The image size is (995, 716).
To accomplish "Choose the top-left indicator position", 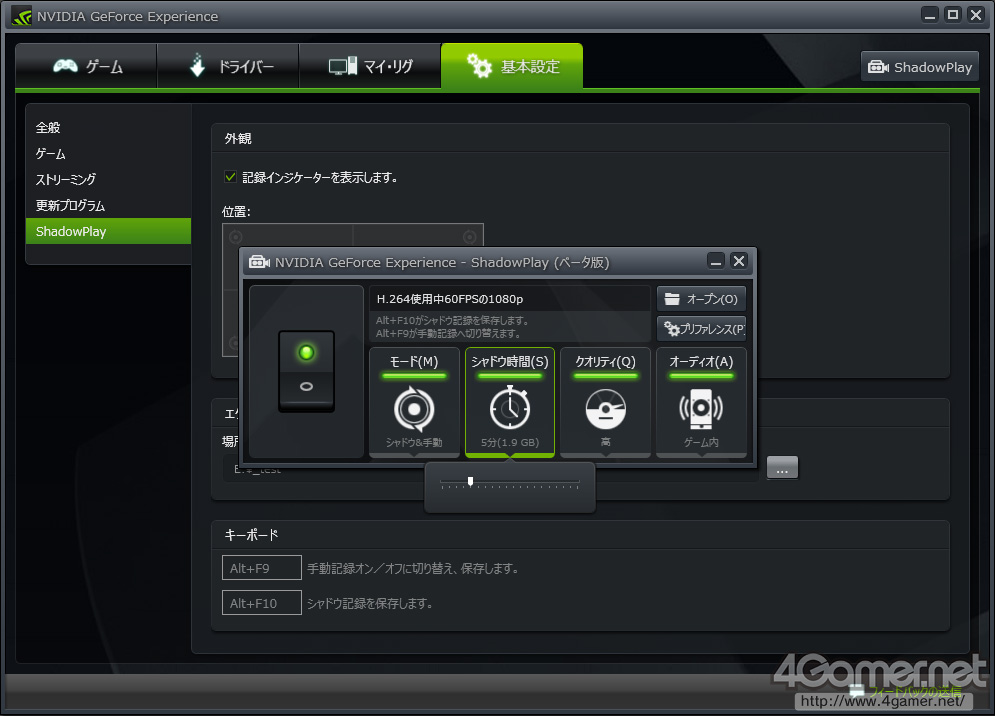I will coord(235,237).
